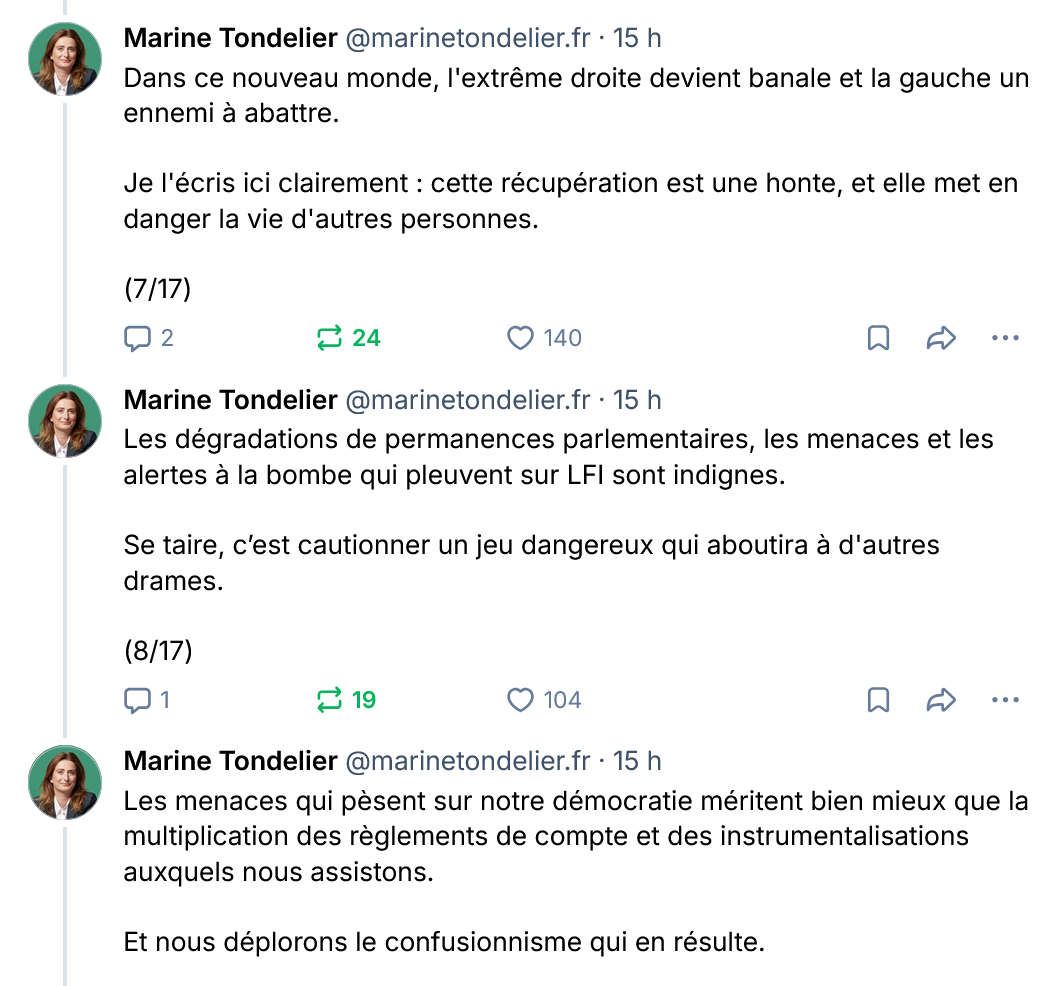Screen dimensions: 1058x986
Task: Bookmark the (7/17) post
Action: tap(878, 338)
